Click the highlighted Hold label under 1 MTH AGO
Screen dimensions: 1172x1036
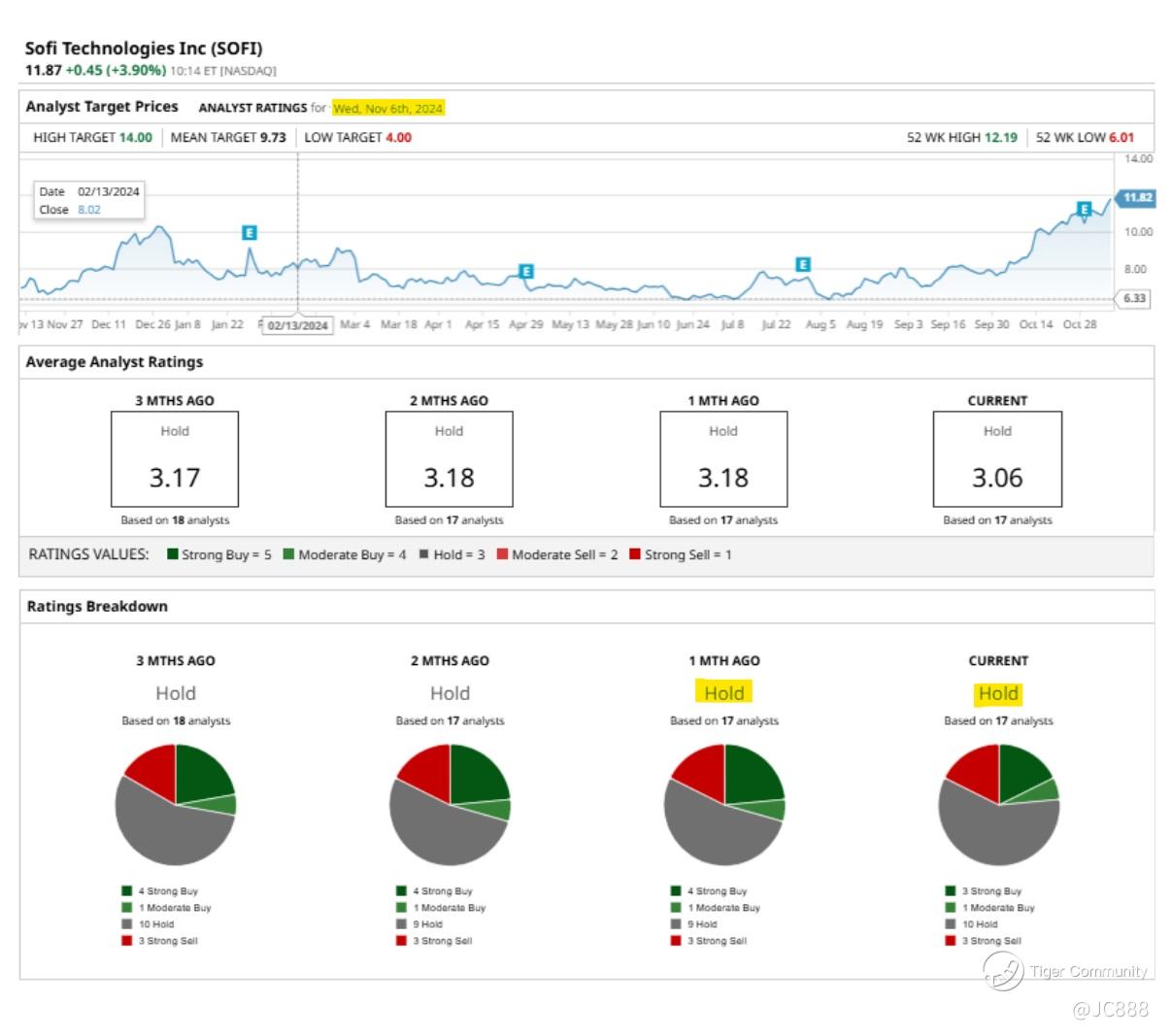(x=724, y=693)
